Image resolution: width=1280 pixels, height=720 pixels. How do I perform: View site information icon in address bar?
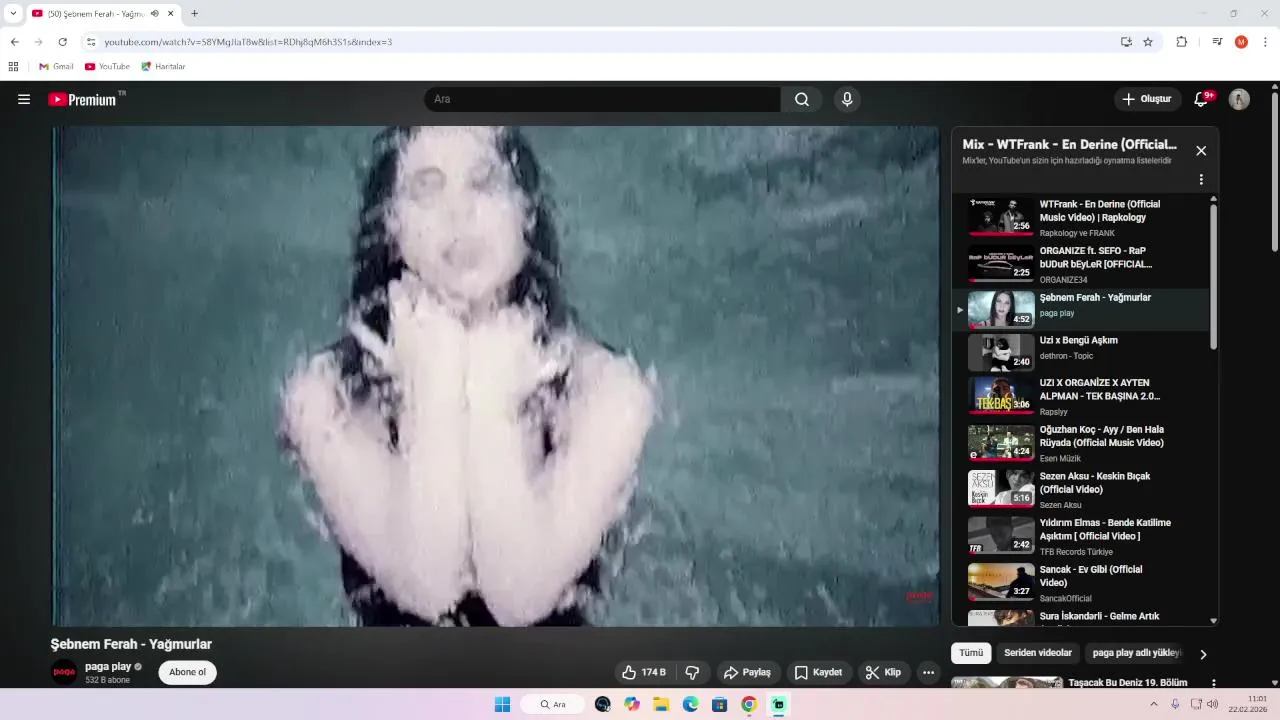[90, 42]
